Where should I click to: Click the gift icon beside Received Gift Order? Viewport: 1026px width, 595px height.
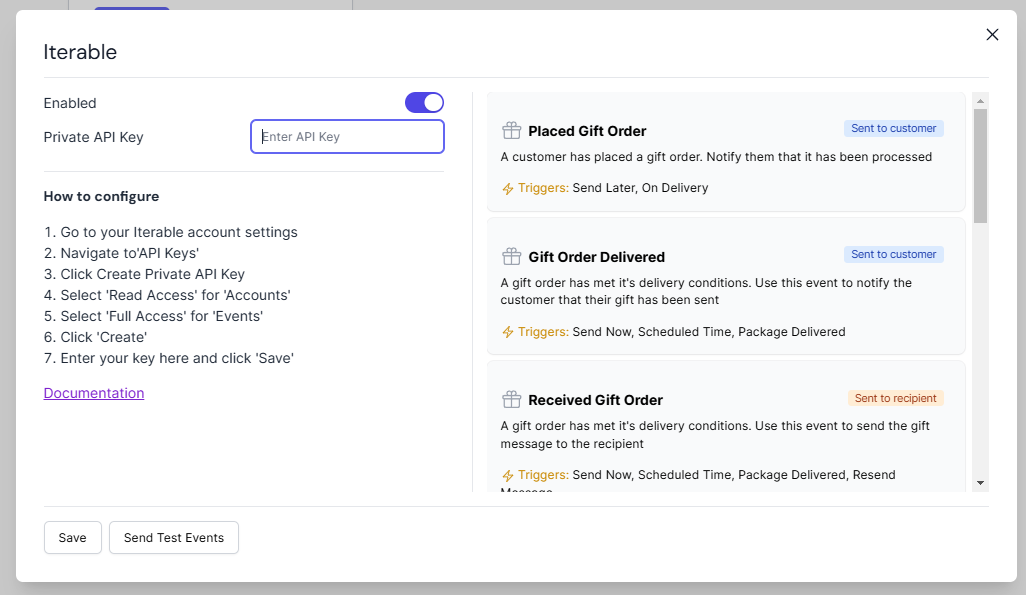pos(511,399)
